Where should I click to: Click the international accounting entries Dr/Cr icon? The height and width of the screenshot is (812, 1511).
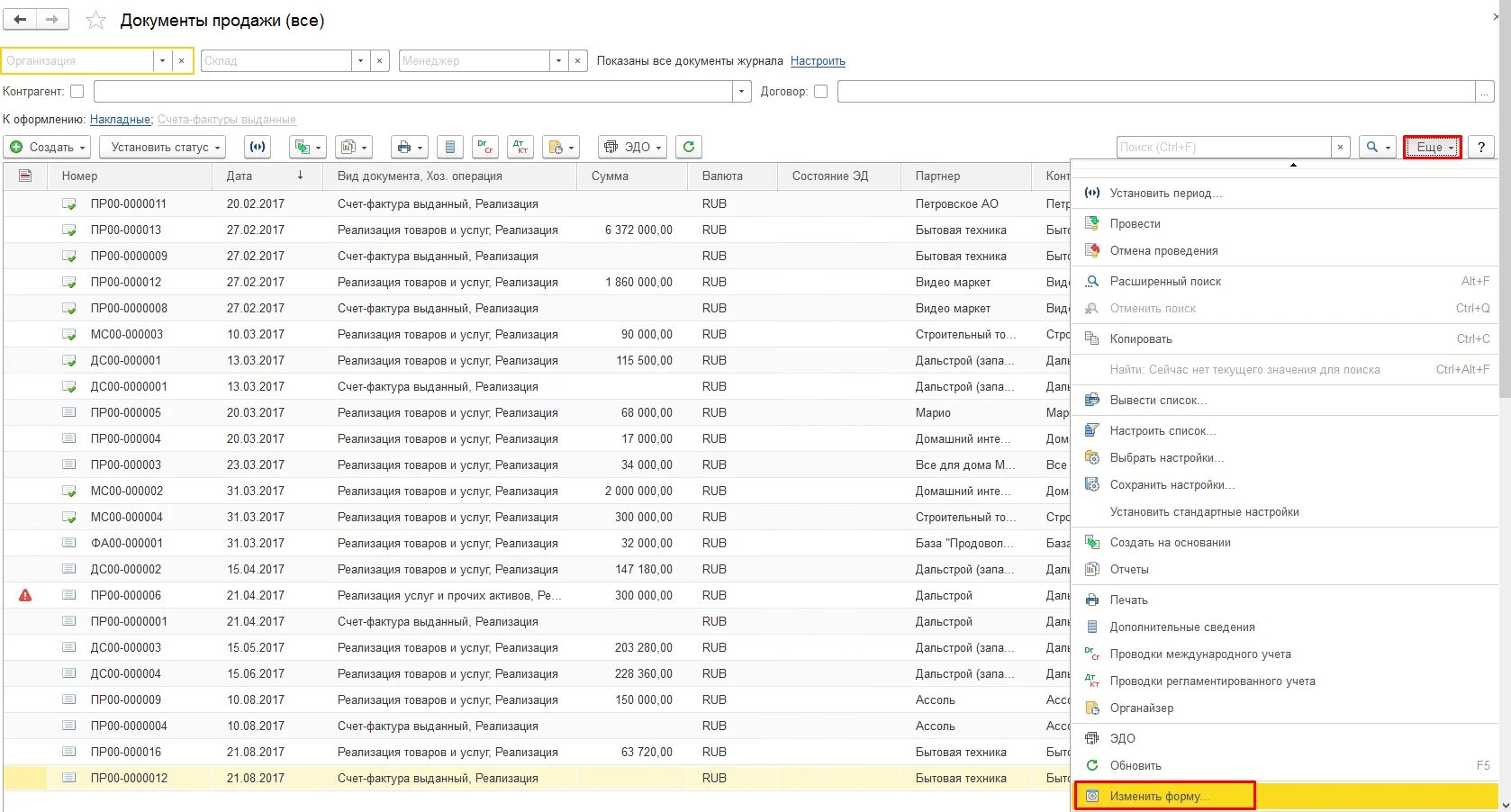coord(486,147)
